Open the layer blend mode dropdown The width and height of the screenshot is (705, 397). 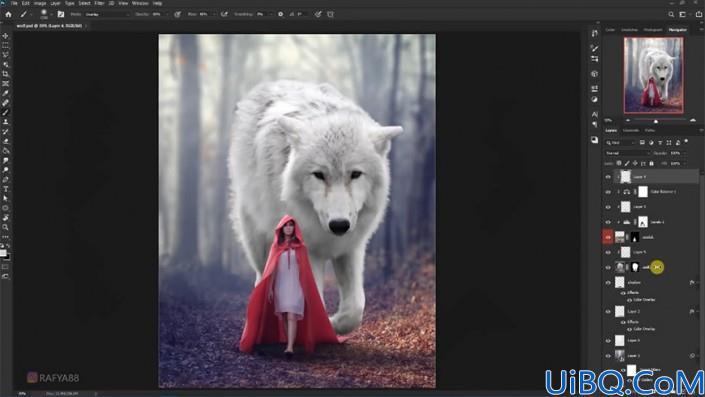pos(627,153)
